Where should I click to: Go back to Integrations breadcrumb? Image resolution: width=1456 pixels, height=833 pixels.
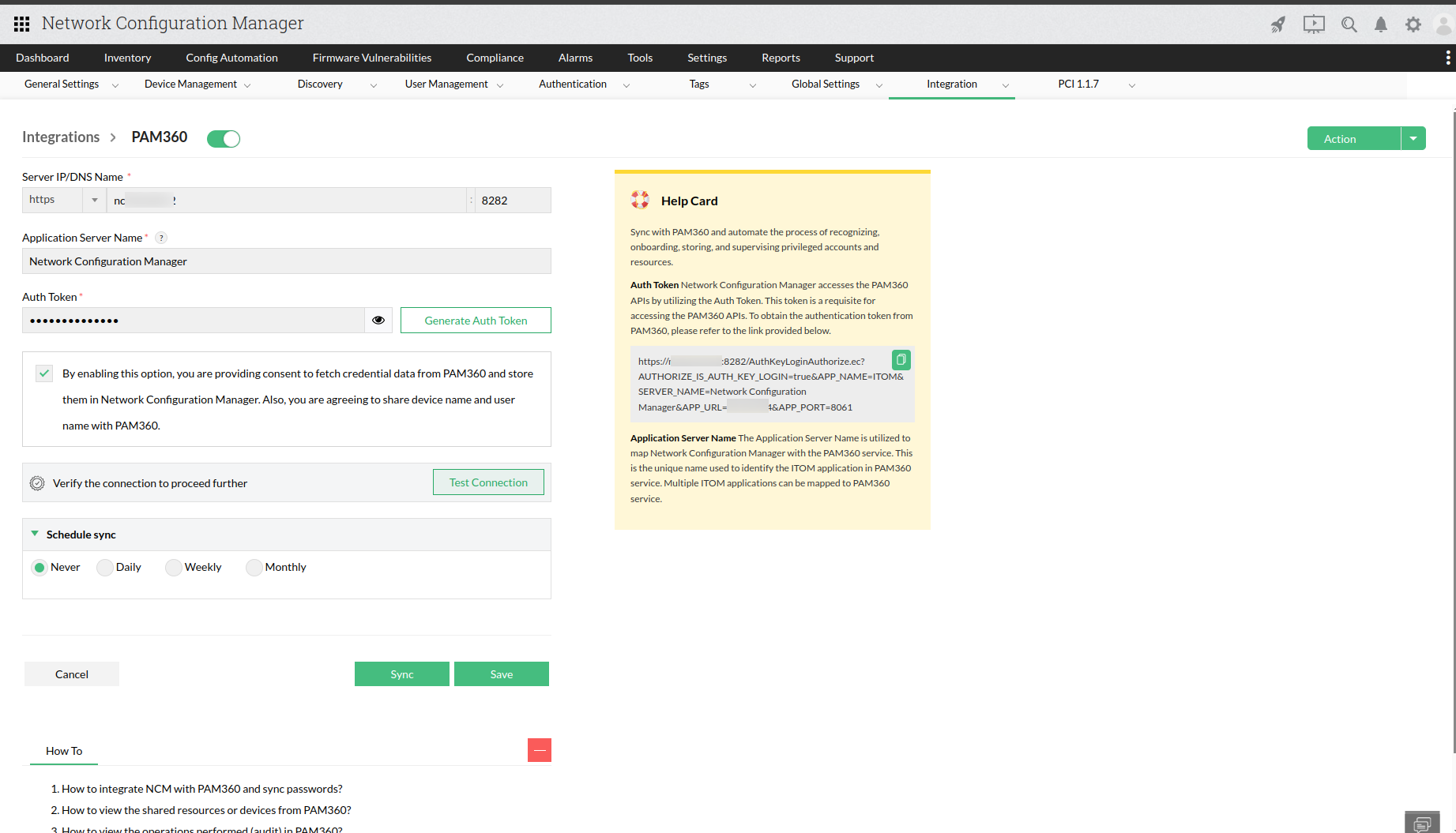61,137
